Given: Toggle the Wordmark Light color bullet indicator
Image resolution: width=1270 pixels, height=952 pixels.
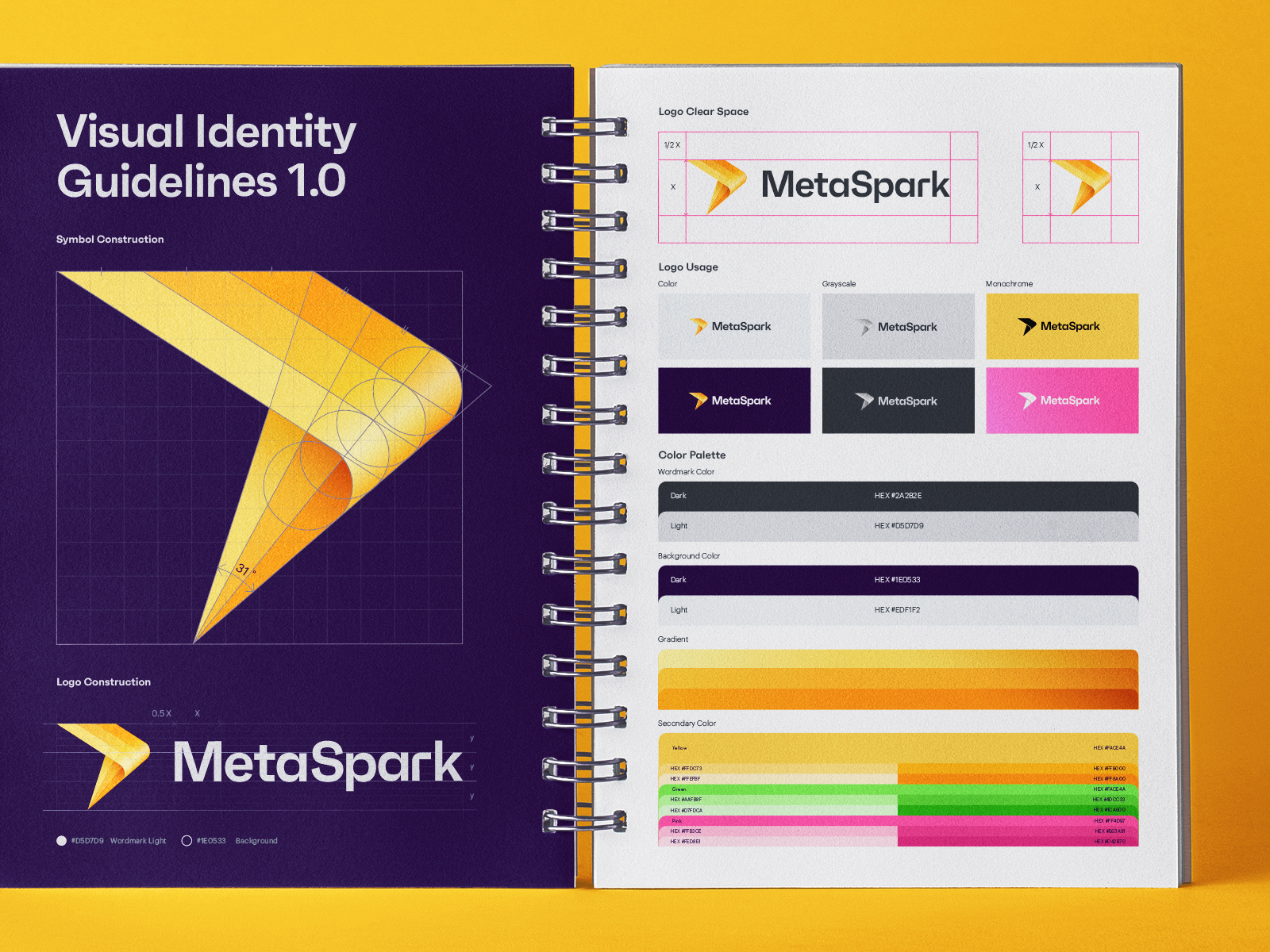Looking at the screenshot, I should click(61, 840).
